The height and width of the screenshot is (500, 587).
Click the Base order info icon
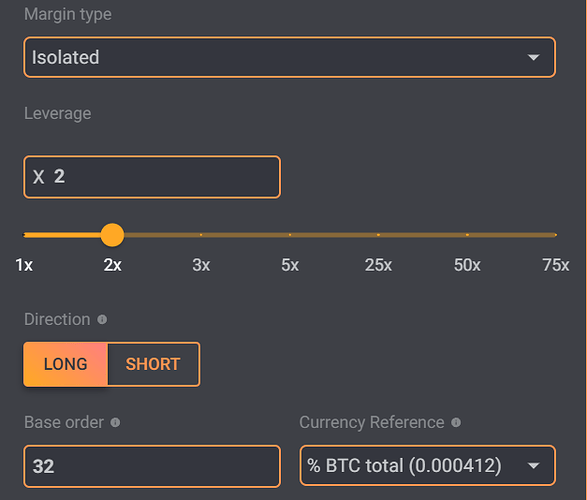[x=115, y=423]
